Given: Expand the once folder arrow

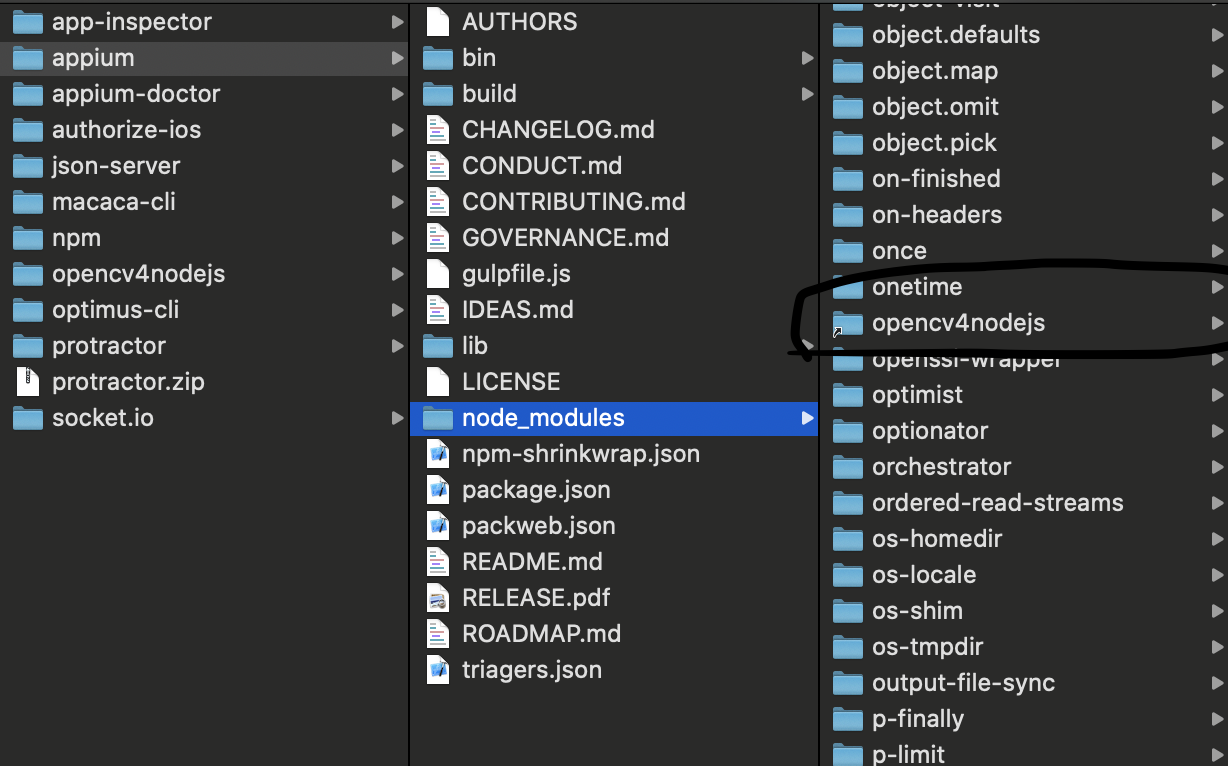Looking at the screenshot, I should coord(1217,251).
